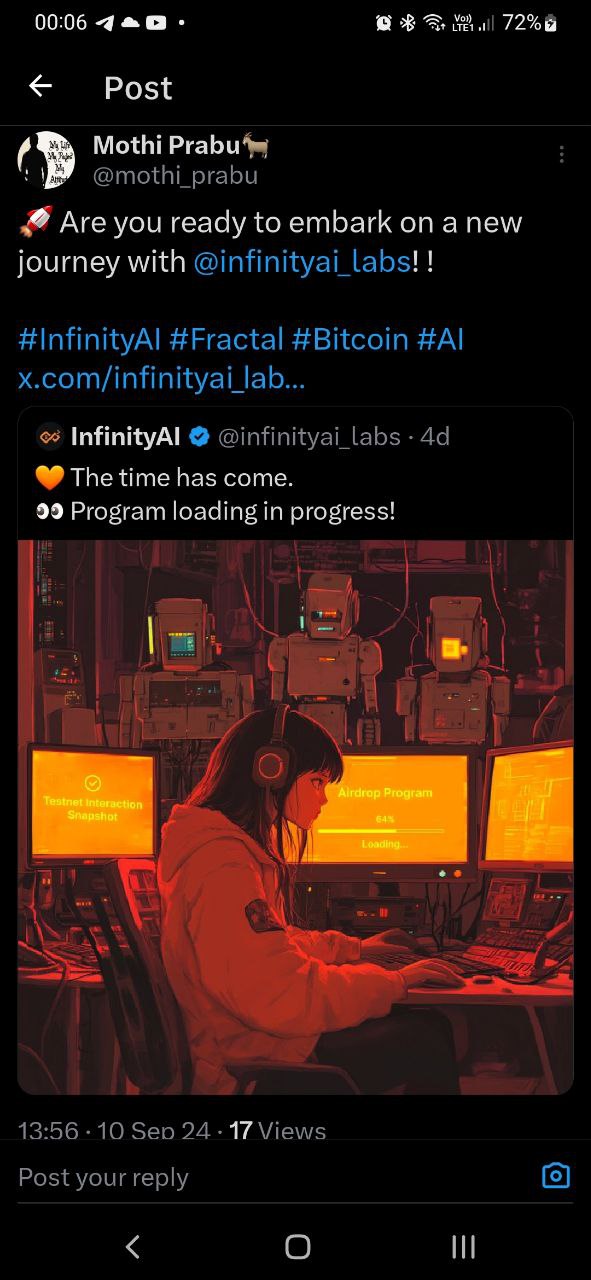Open Mothi Prabu's profile picture
Image resolution: width=591 pixels, height=1280 pixels.
(x=46, y=160)
